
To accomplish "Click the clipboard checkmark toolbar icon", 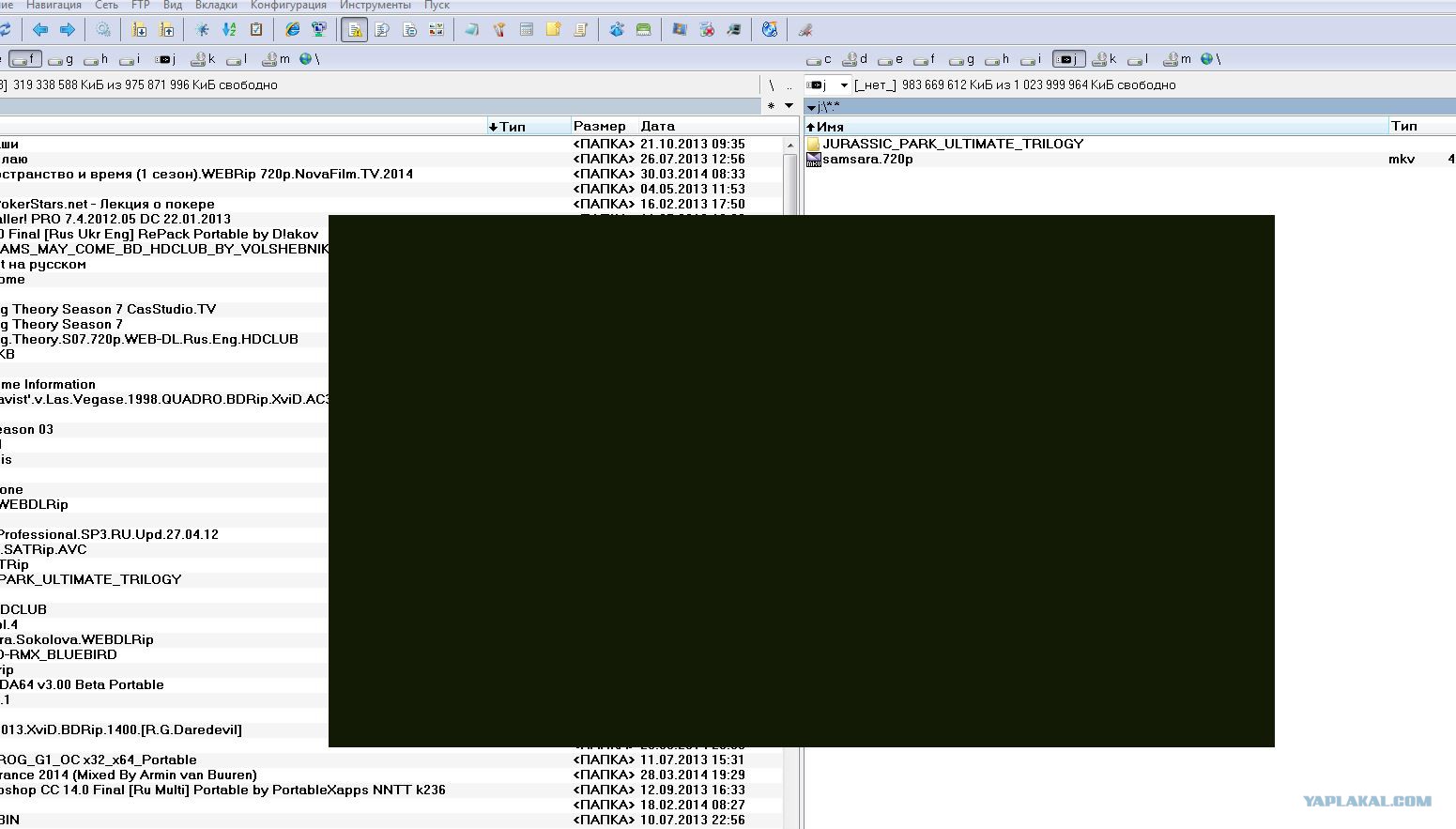I will coord(256,30).
